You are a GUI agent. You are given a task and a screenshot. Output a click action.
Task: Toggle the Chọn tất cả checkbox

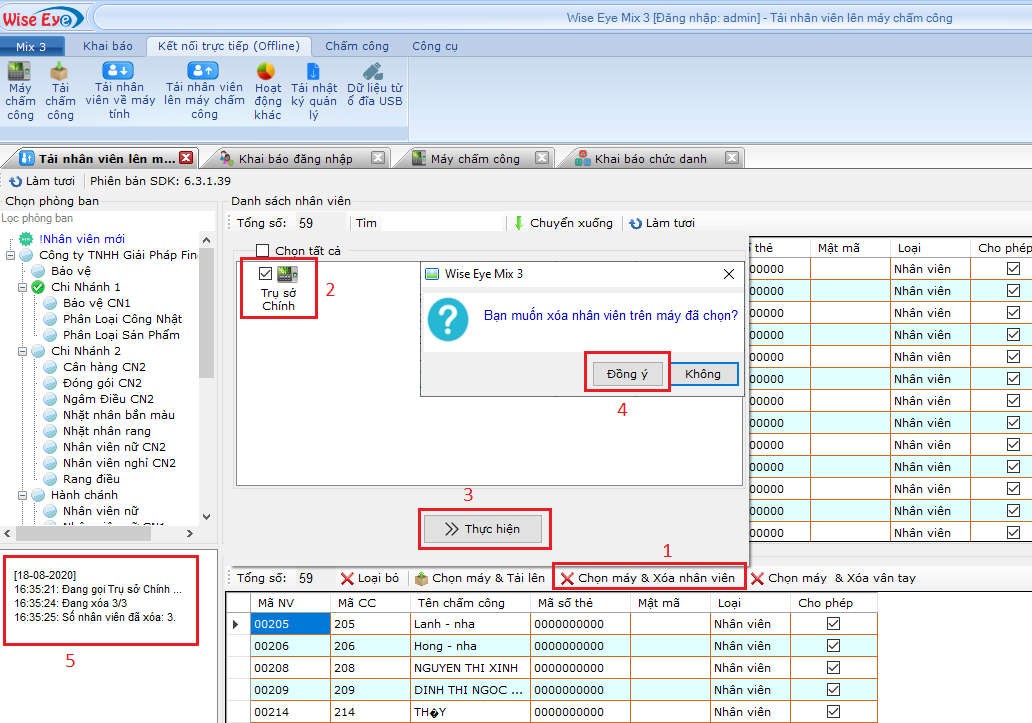263,251
